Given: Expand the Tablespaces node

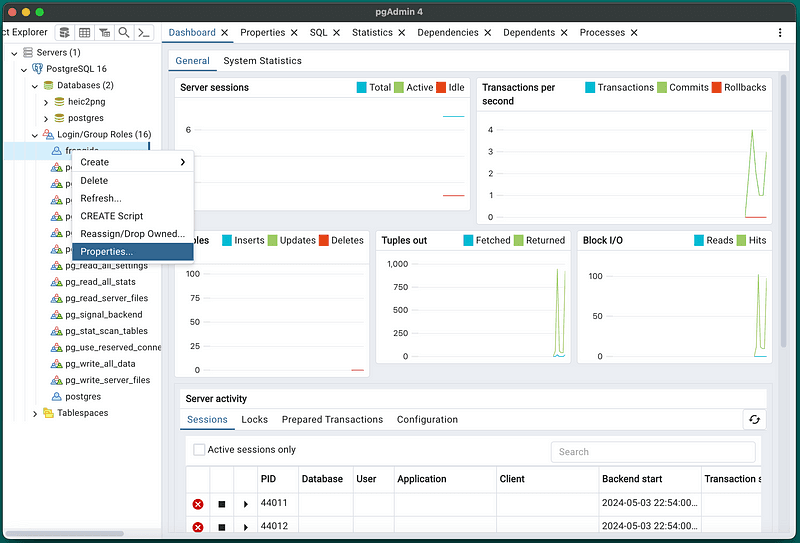Looking at the screenshot, I should click(35, 413).
